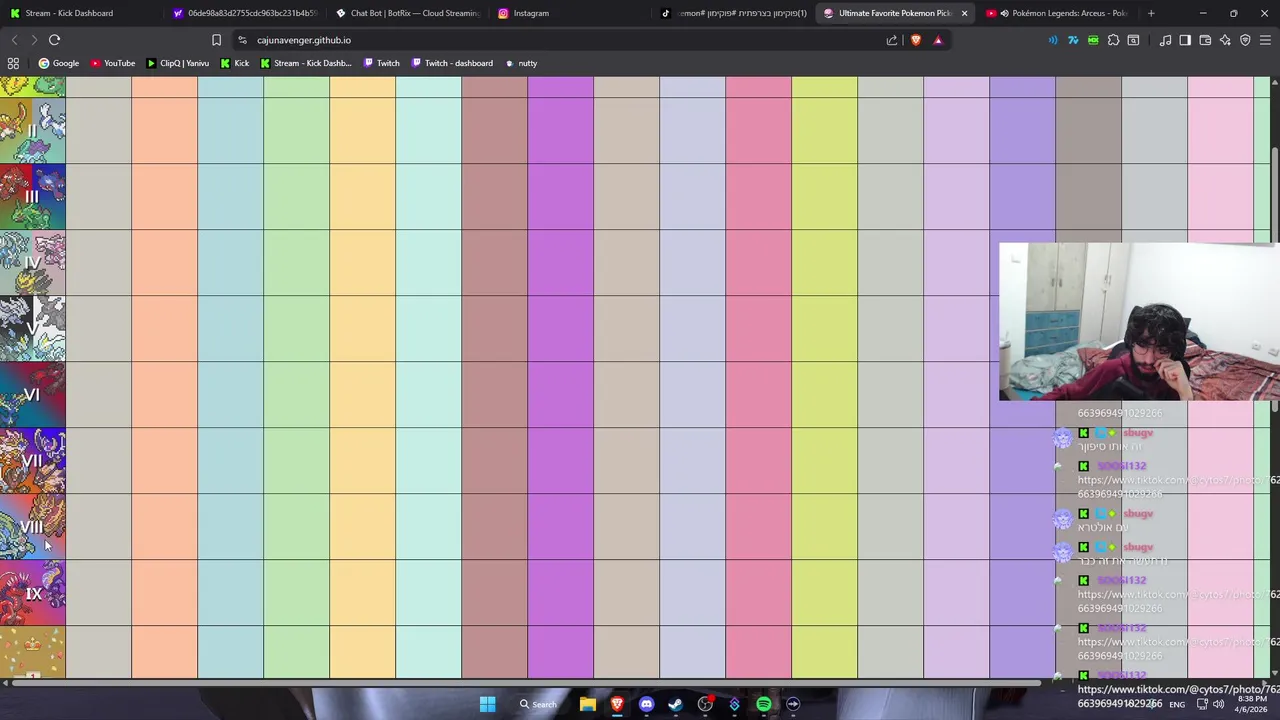Open the extensions puzzle-piece menu

pyautogui.click(x=1113, y=40)
